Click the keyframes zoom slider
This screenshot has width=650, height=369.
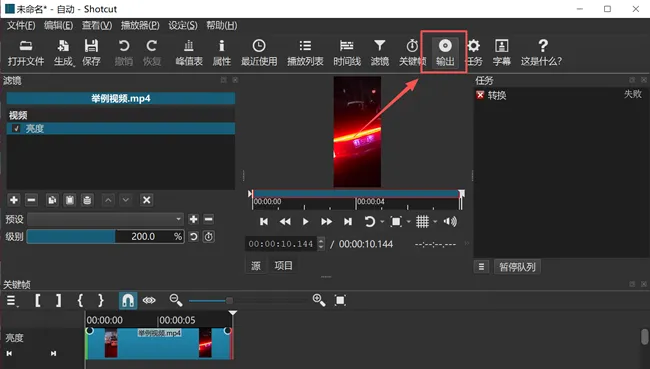(249, 300)
